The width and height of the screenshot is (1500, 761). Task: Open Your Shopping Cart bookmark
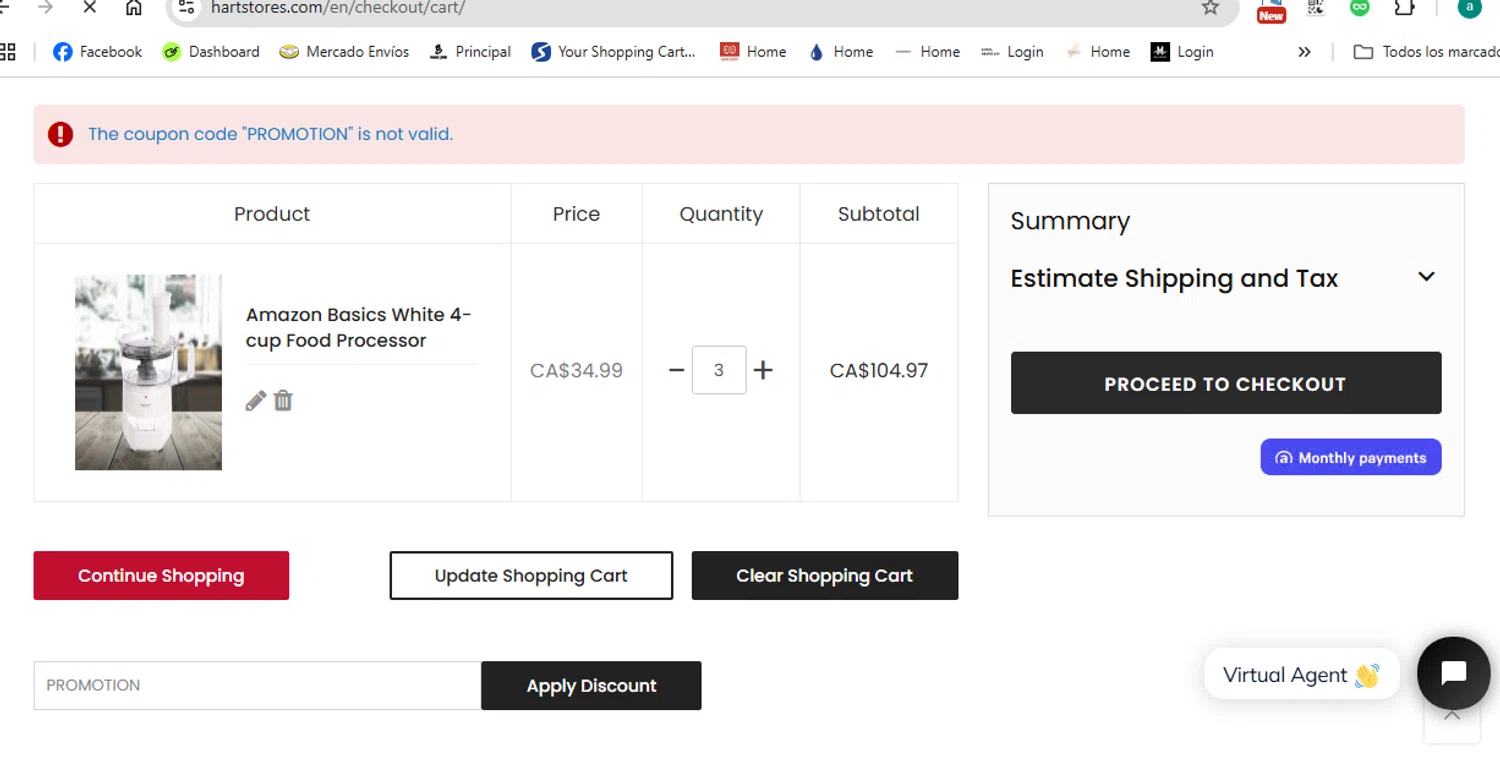pyautogui.click(x=613, y=52)
